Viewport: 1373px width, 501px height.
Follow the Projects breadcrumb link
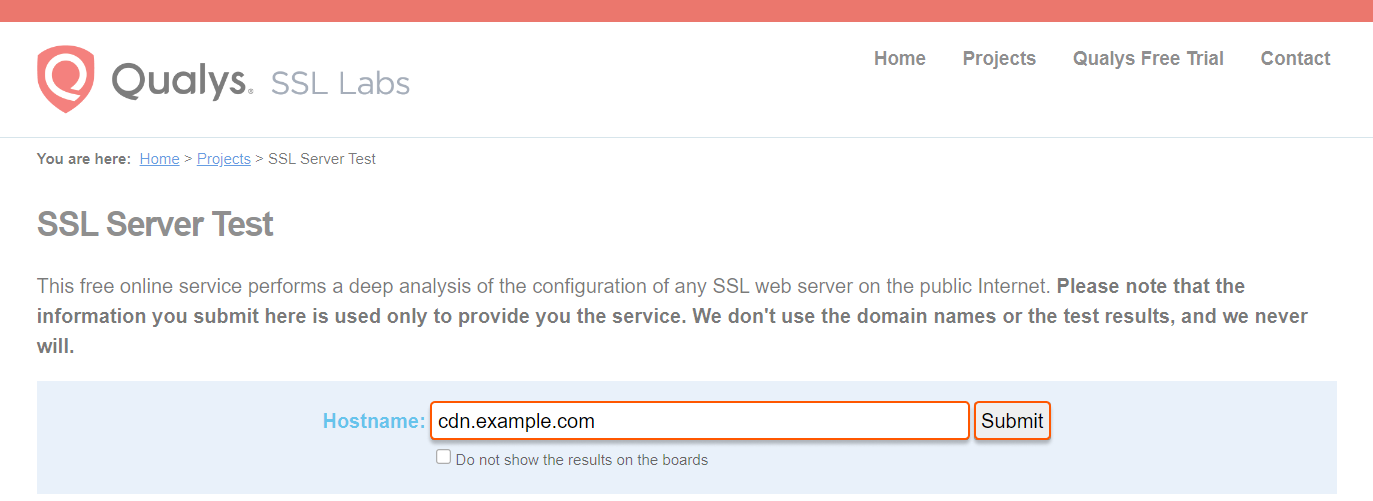click(223, 159)
